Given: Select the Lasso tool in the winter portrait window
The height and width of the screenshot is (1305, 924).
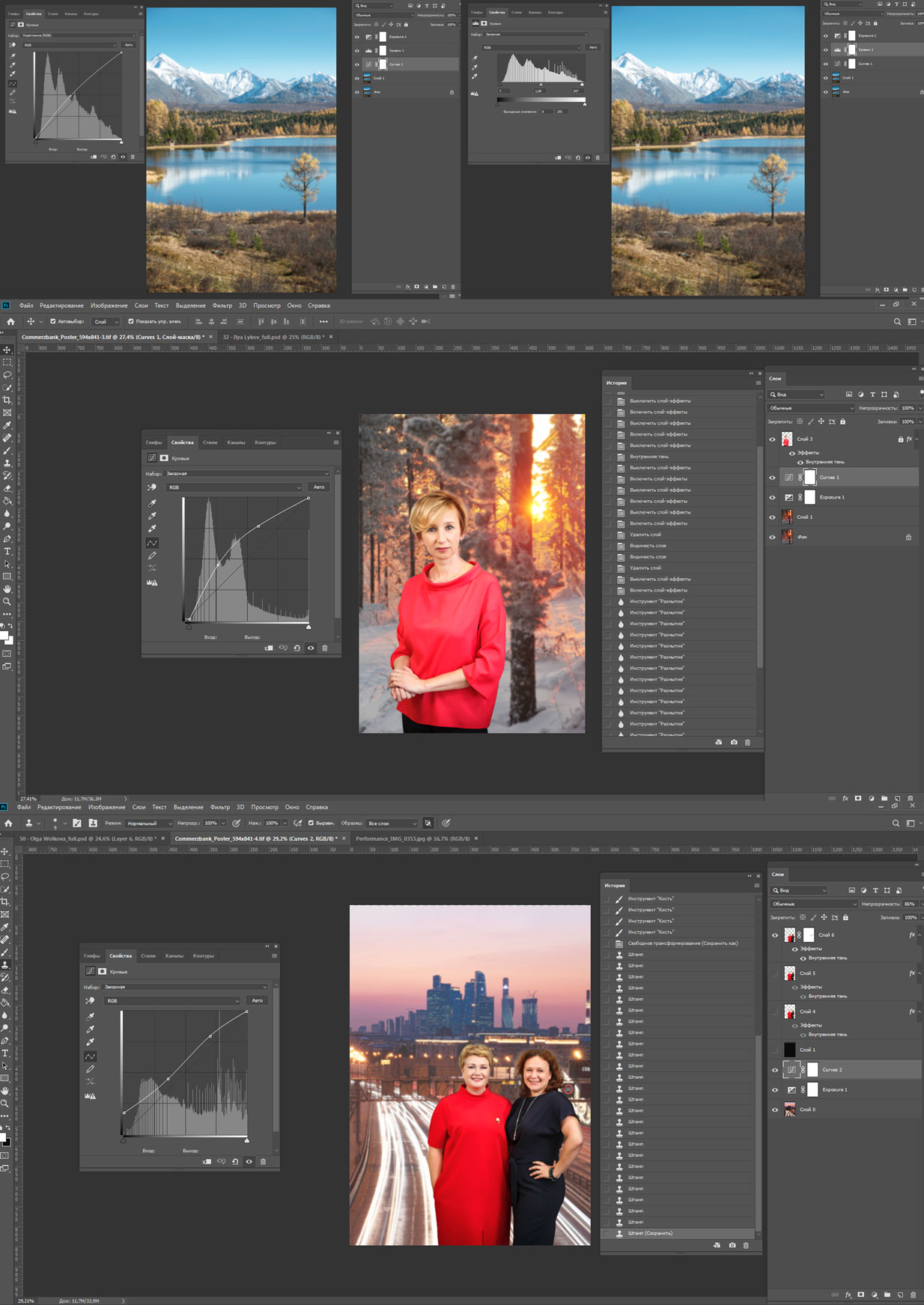Looking at the screenshot, I should (7, 375).
